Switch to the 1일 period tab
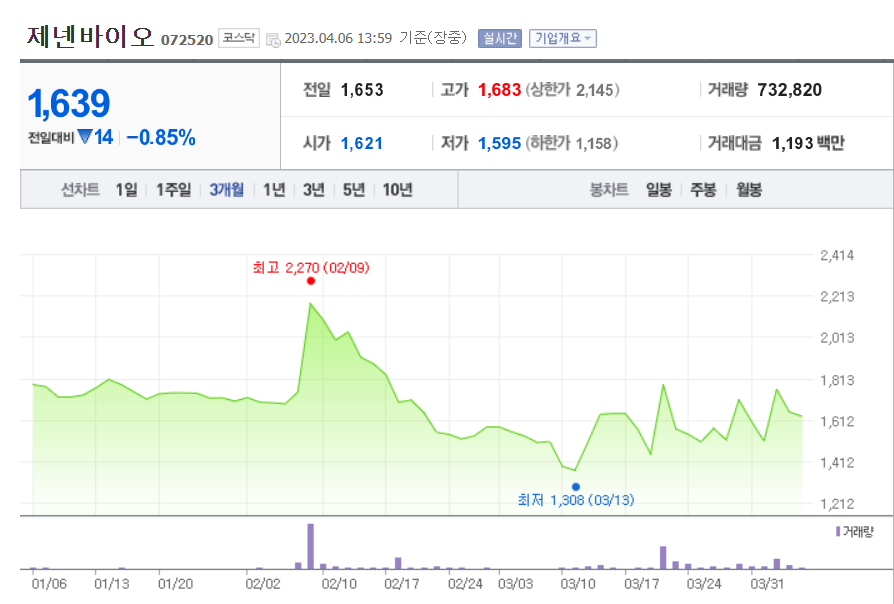Viewport: 894px width, 604px height. point(125,189)
